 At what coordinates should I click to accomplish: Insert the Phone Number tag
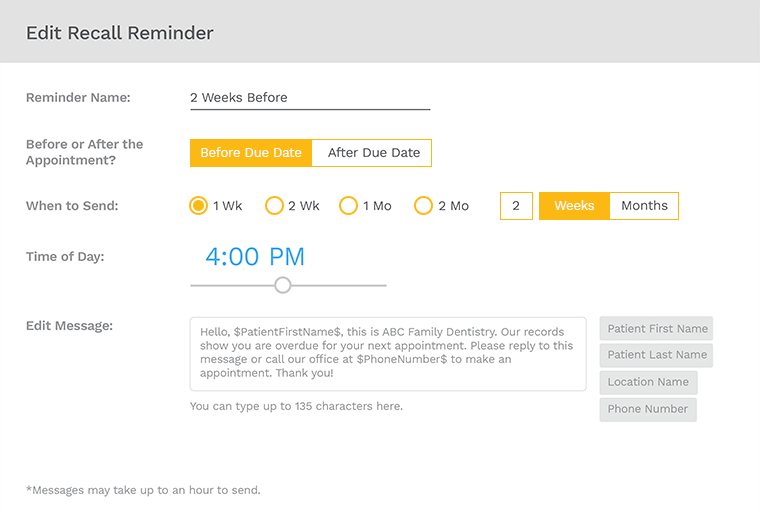click(x=648, y=410)
